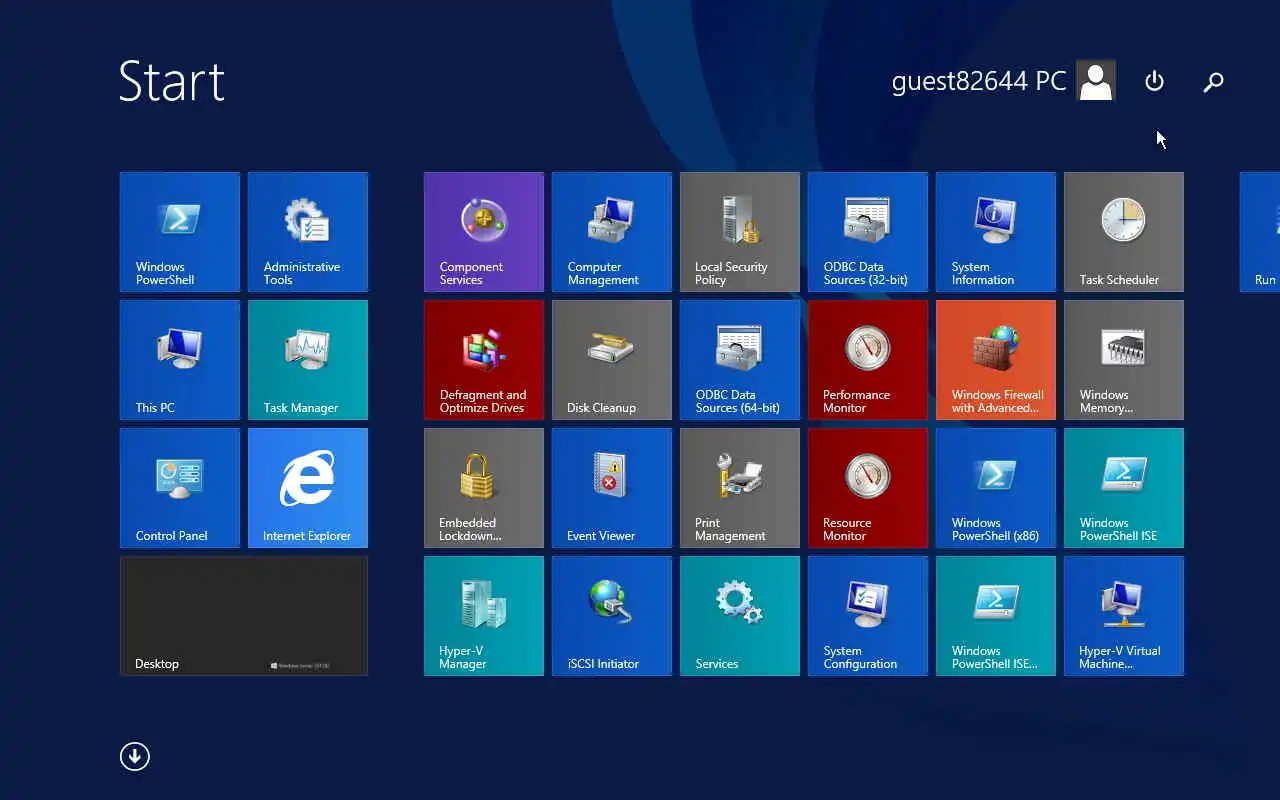Launch the This PC tile
The width and height of the screenshot is (1280, 800).
(x=180, y=360)
